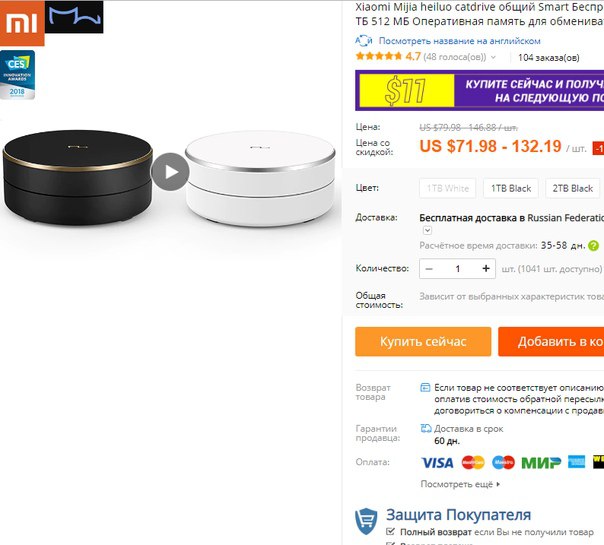Click the Visa payment icon
Image resolution: width=604 pixels, height=545 pixels.
click(437, 463)
